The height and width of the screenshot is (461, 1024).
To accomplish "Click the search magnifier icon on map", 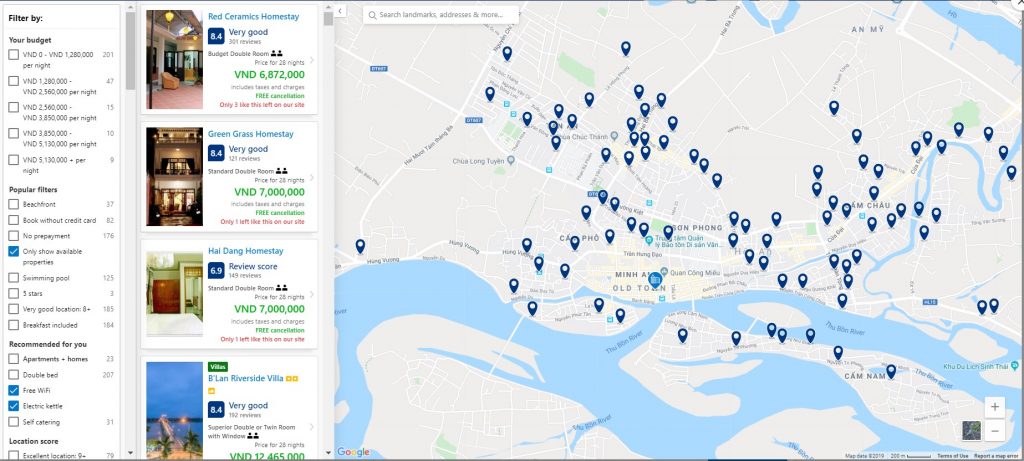I will 371,15.
